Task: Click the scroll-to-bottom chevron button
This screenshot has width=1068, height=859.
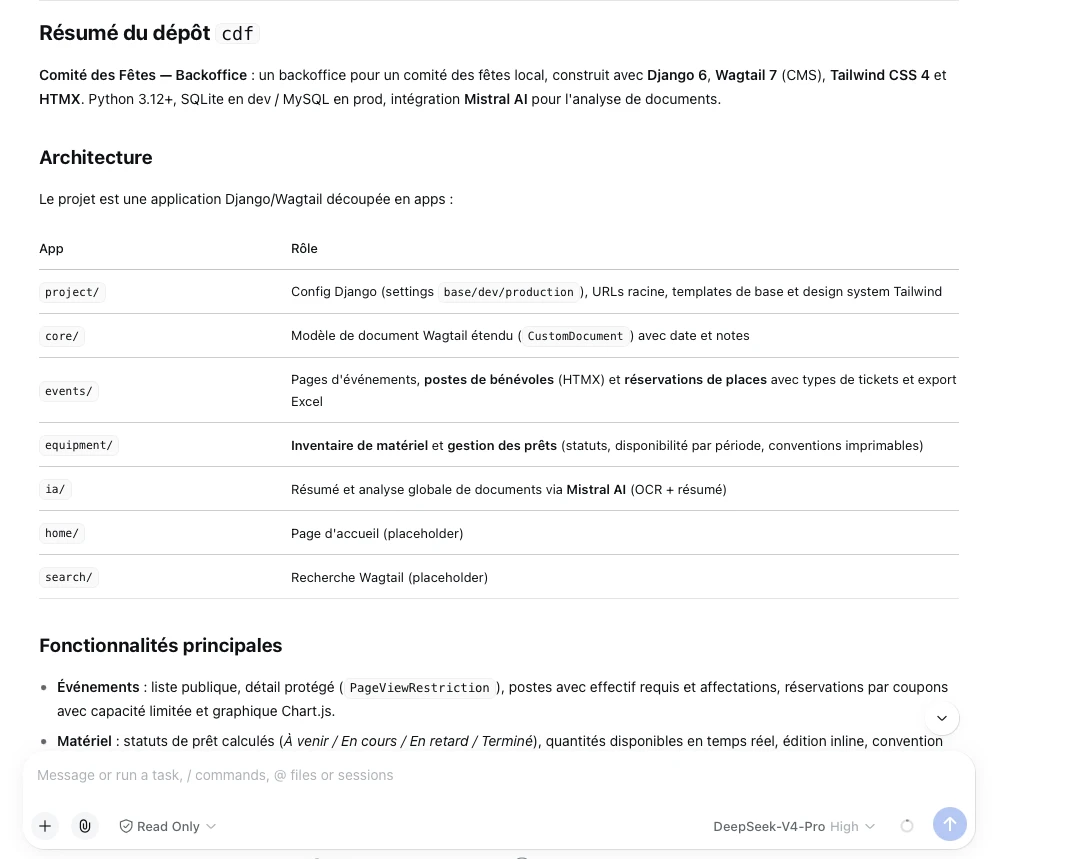Action: coord(942,718)
